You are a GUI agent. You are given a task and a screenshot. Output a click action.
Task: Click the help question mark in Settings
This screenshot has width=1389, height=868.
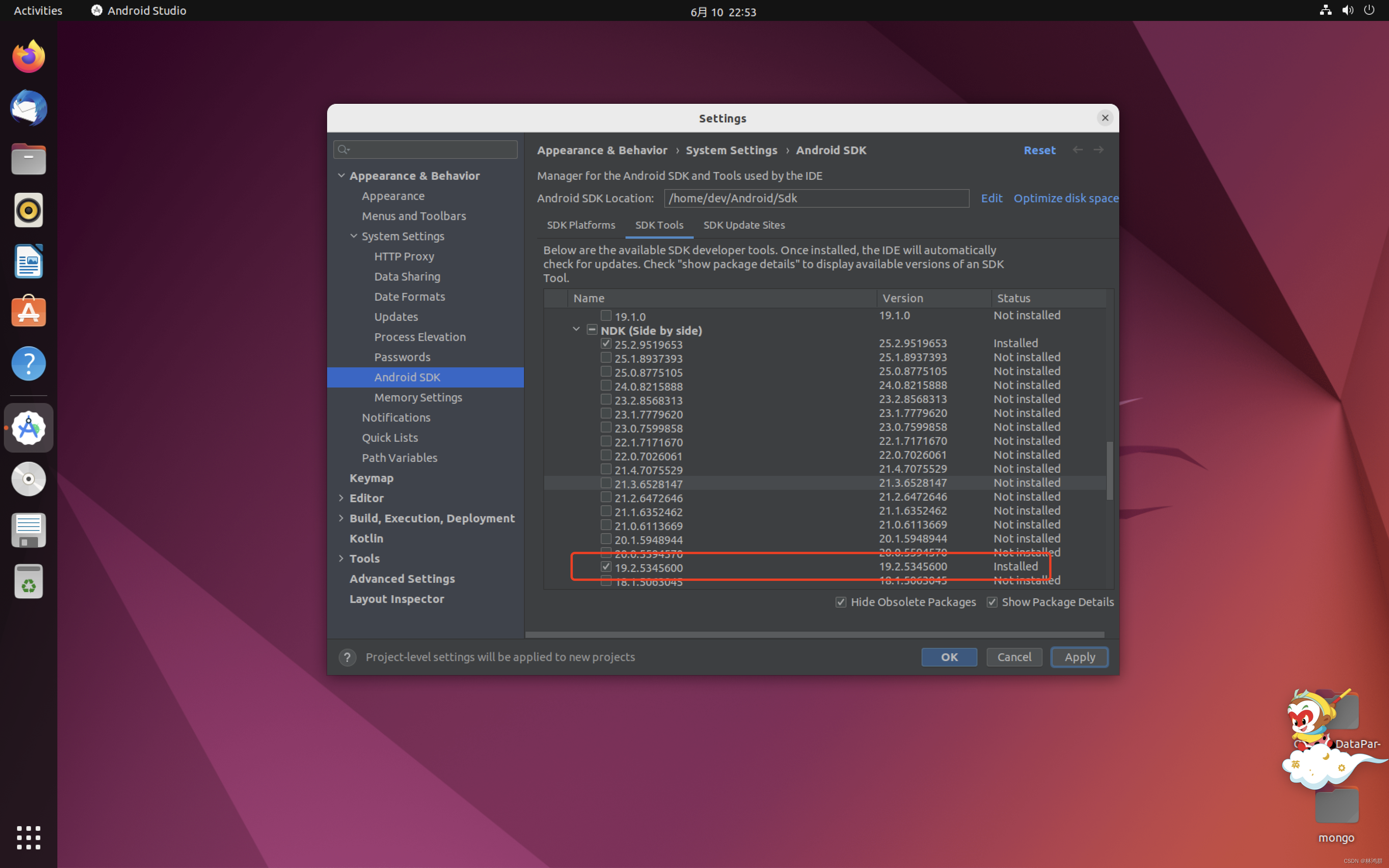tap(347, 657)
